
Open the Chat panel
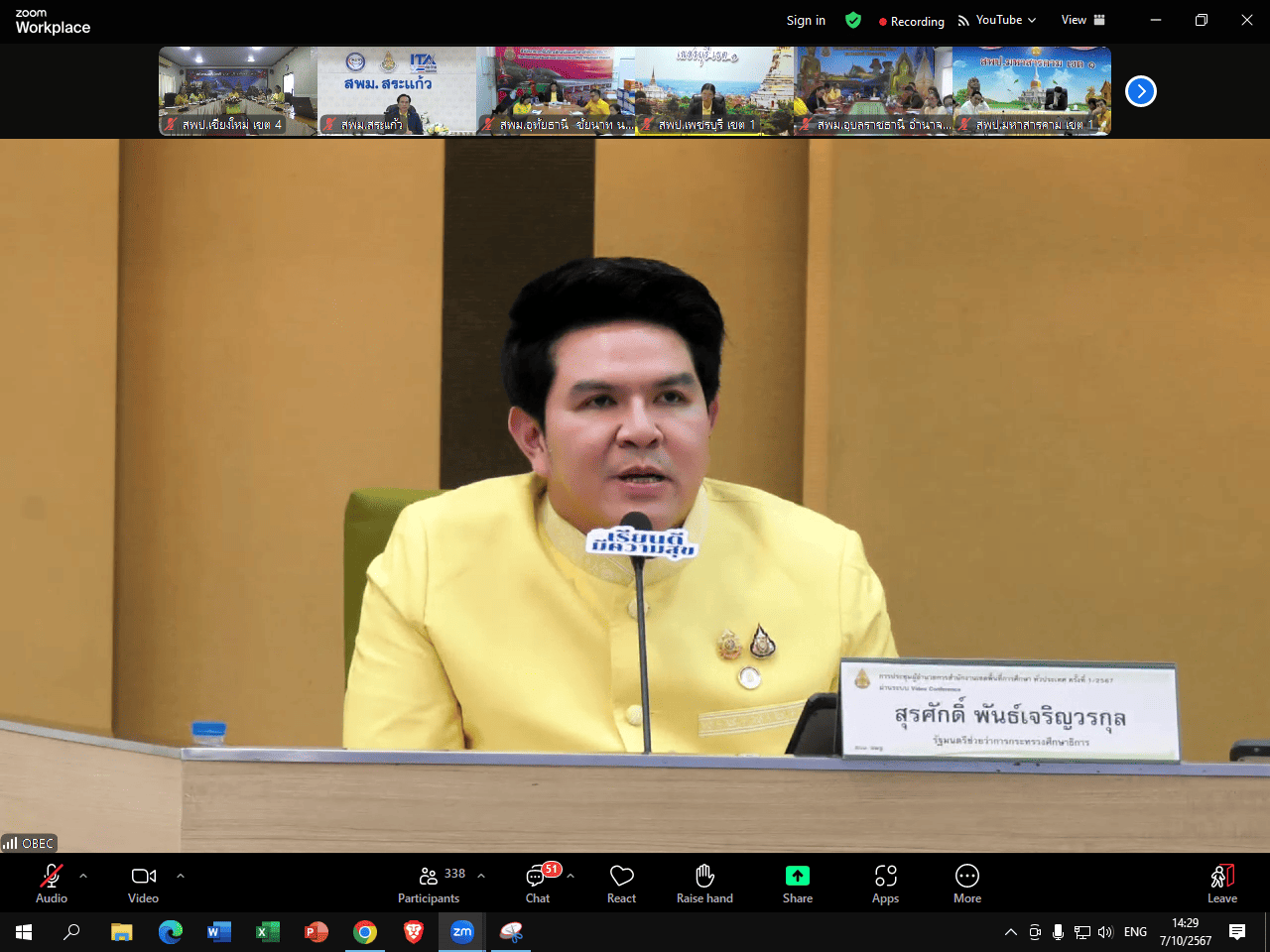pos(538,884)
